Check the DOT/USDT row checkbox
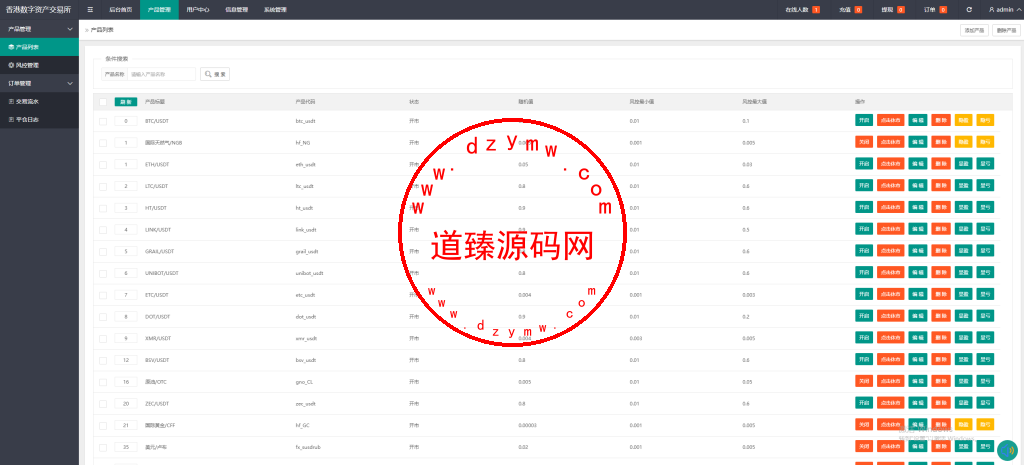1024x465 pixels. [x=103, y=317]
